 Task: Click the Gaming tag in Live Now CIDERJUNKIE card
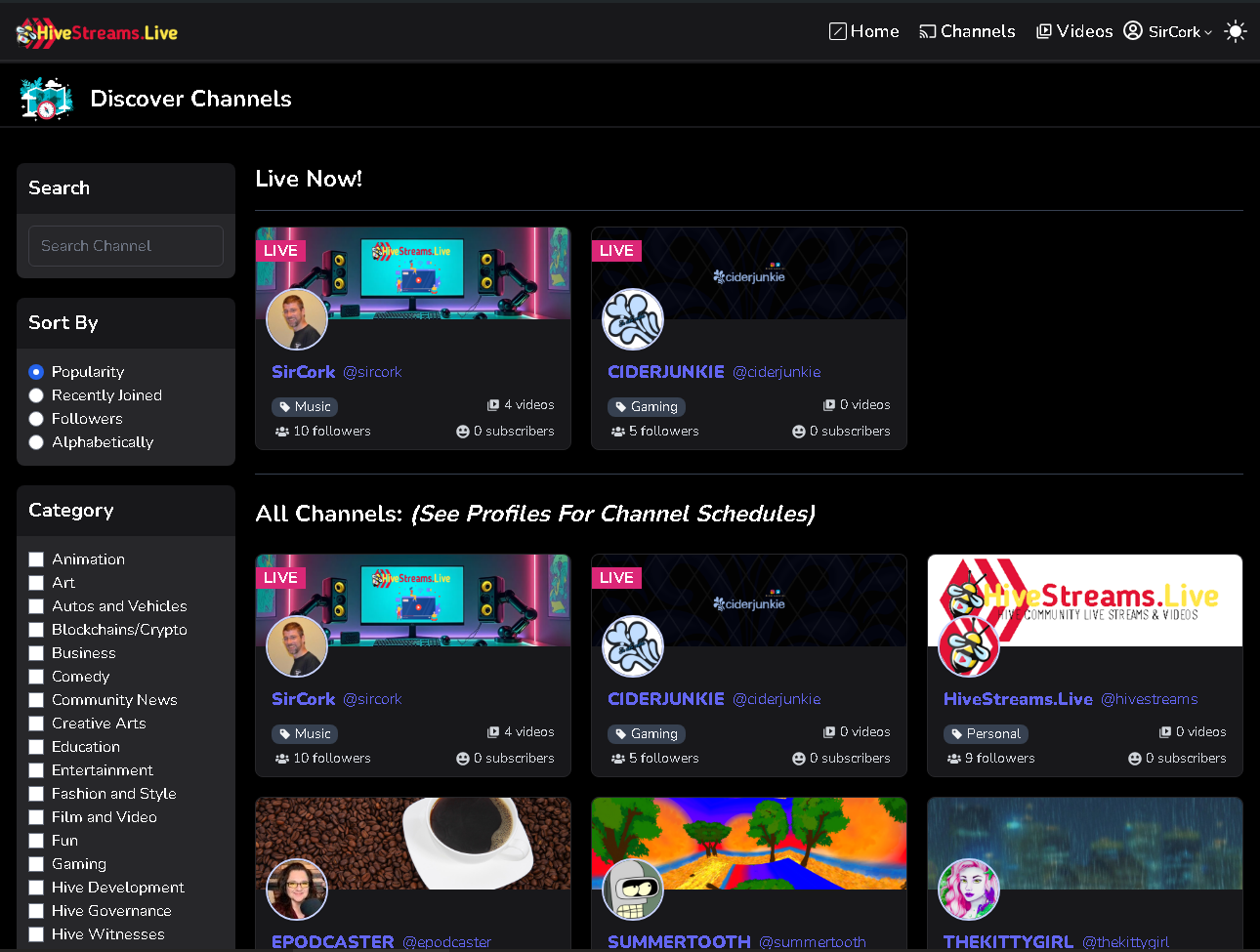pyautogui.click(x=647, y=406)
